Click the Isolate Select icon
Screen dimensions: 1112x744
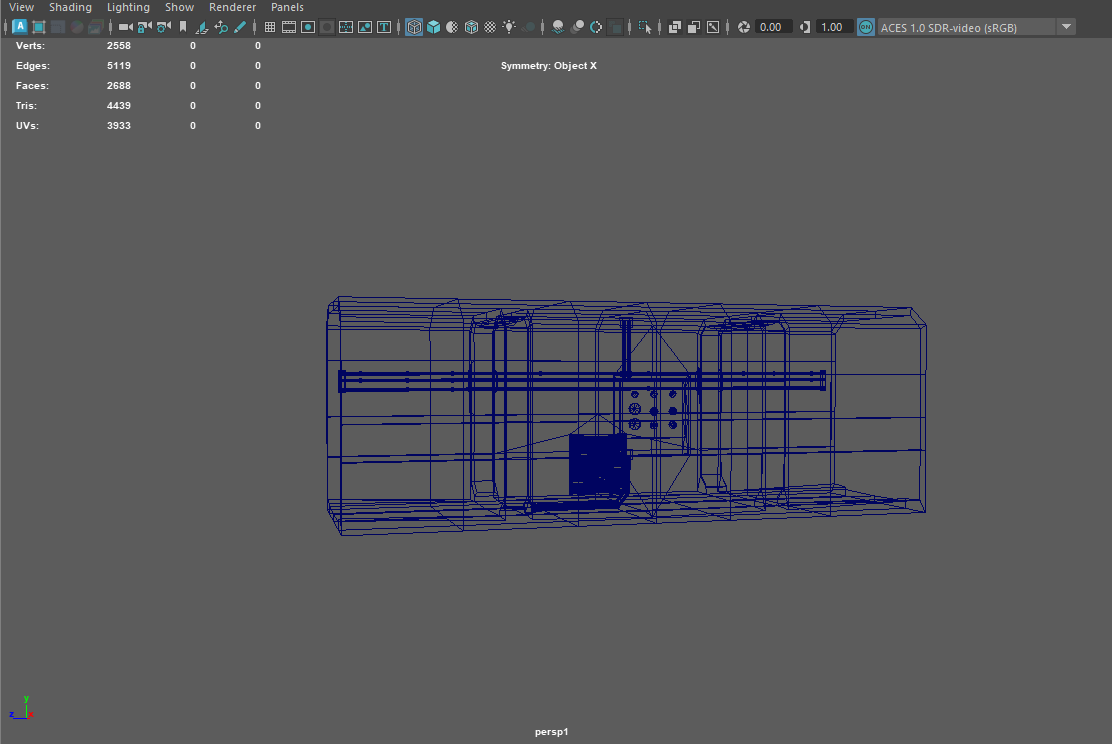tap(645, 27)
